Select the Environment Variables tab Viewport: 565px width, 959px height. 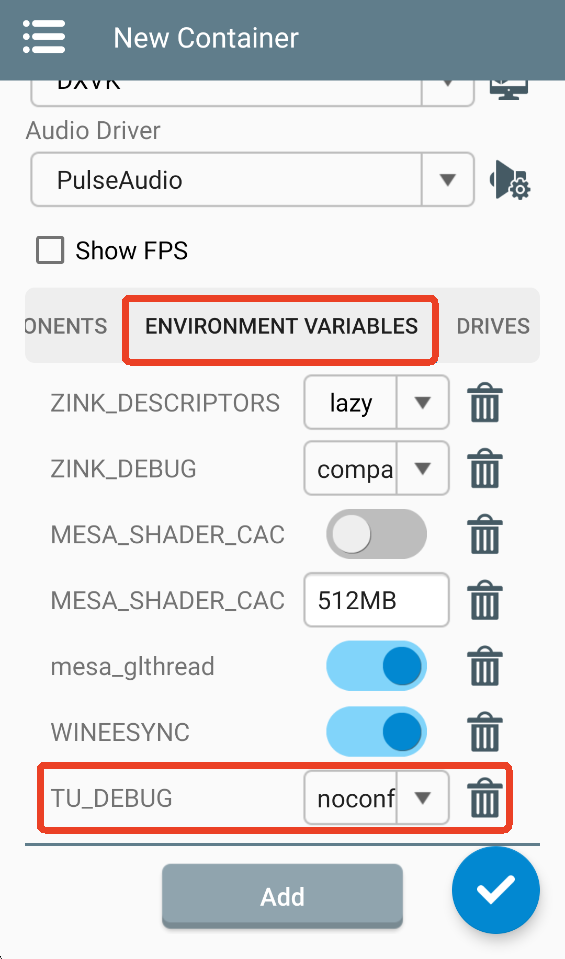(281, 326)
